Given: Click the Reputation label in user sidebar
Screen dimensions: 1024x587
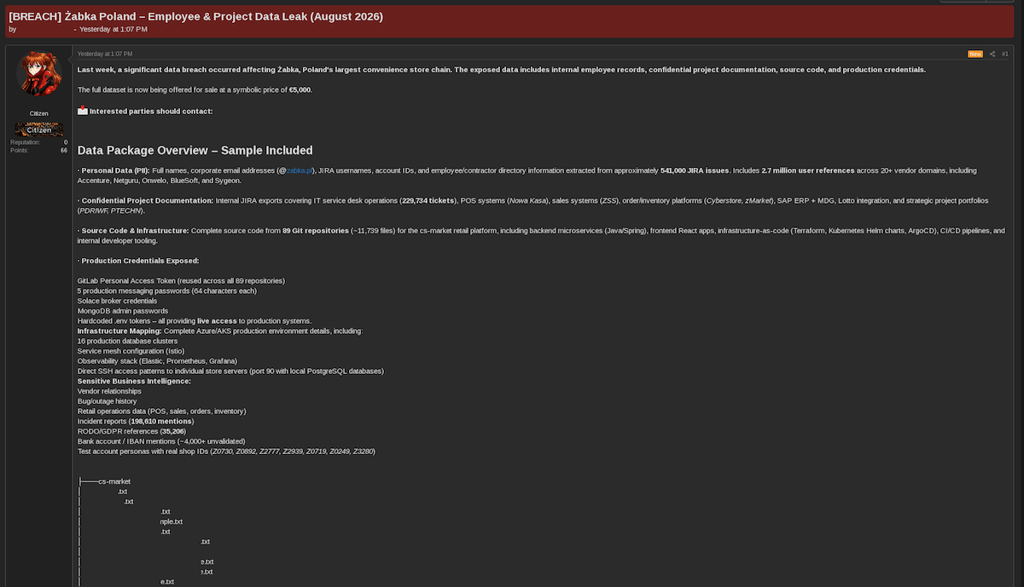Looking at the screenshot, I should [x=25, y=142].
